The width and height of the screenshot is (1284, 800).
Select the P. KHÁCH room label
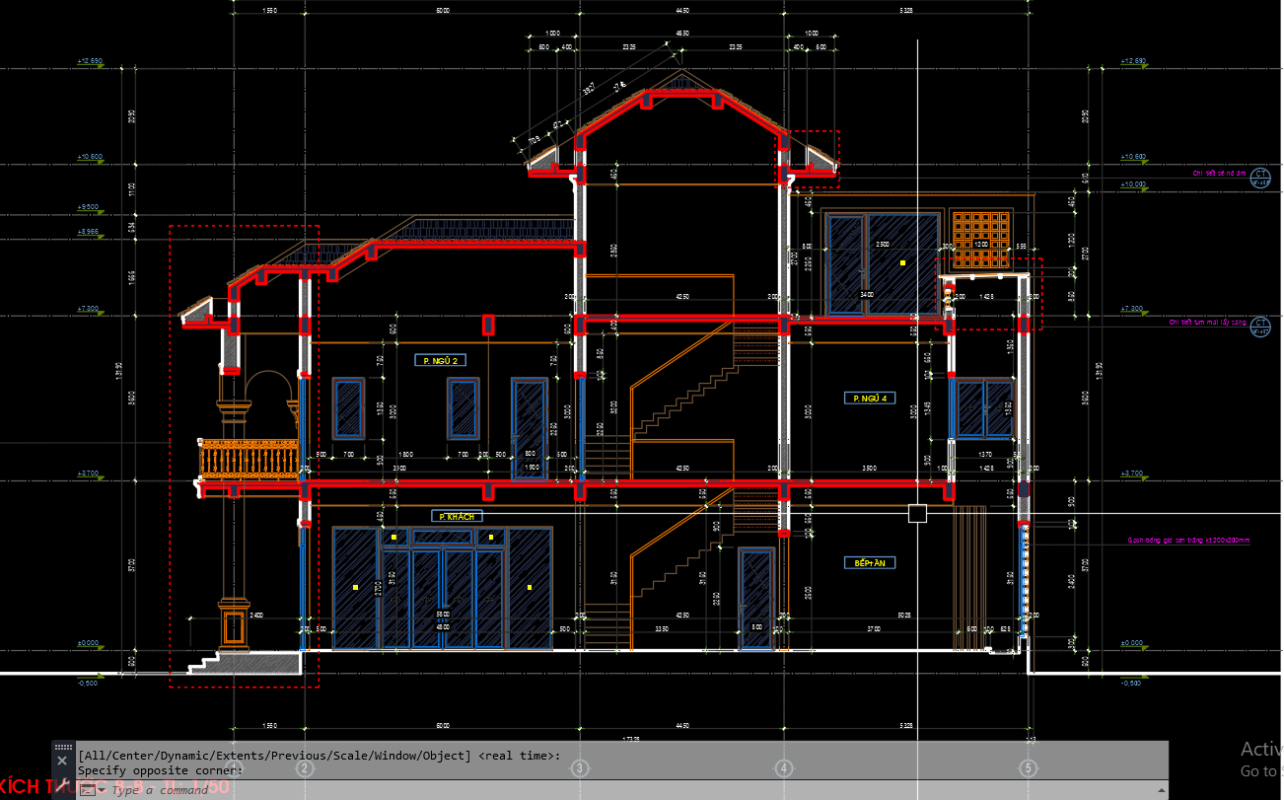pos(456,516)
